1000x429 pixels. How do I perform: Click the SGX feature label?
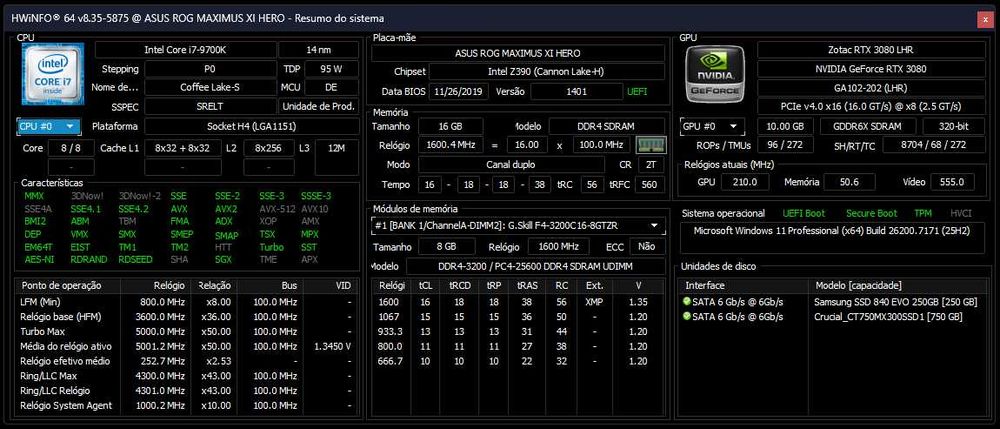pos(223,259)
